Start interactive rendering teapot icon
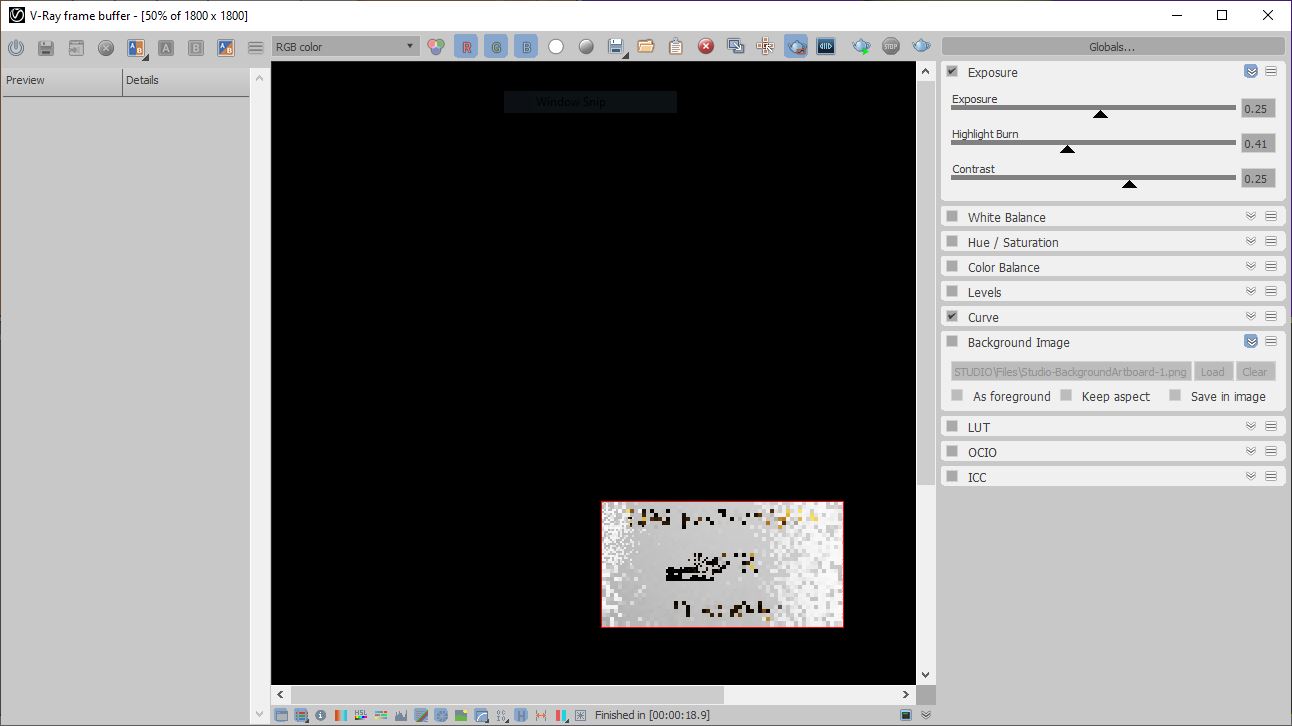The image size is (1292, 726). point(861,46)
